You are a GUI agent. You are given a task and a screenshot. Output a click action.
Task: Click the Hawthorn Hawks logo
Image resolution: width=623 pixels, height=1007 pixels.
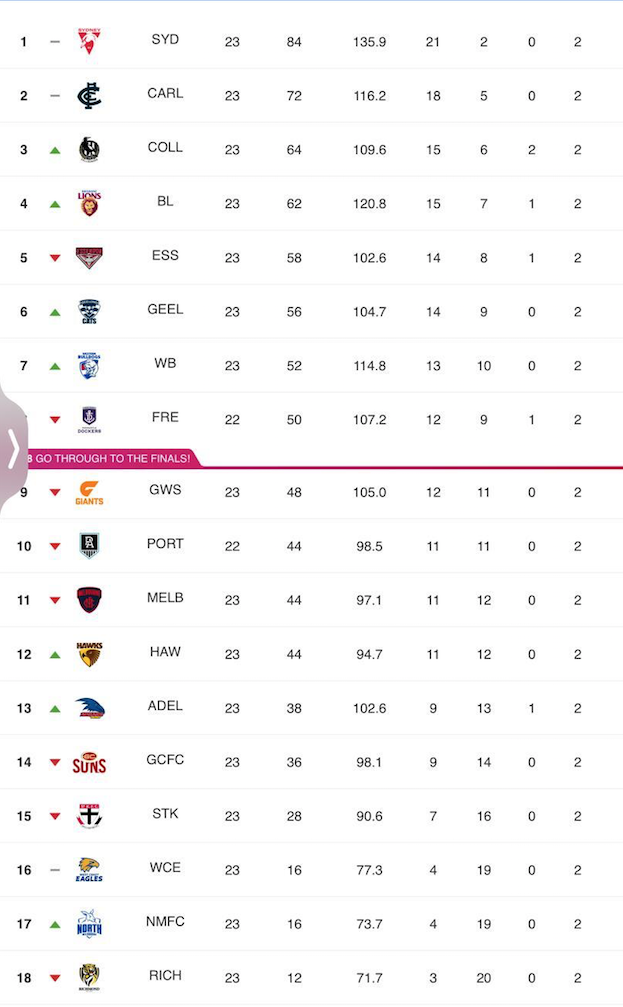coord(88,653)
